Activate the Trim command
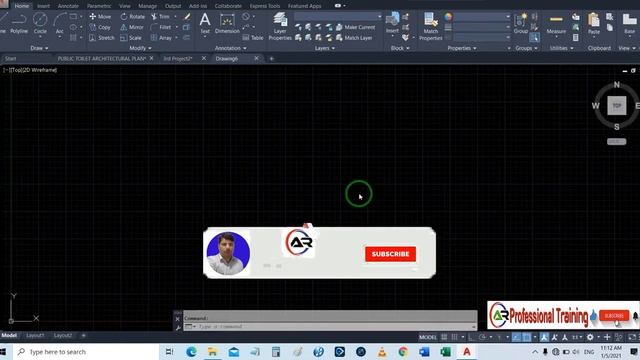Image resolution: width=640 pixels, height=360 pixels. [160, 17]
